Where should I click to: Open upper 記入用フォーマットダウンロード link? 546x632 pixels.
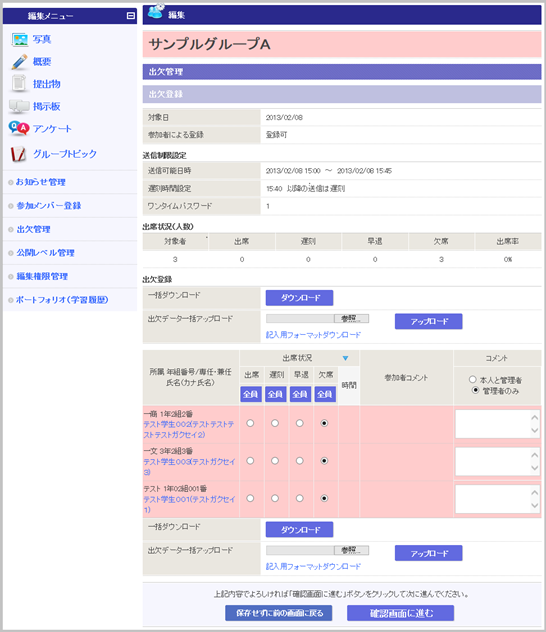[313, 335]
